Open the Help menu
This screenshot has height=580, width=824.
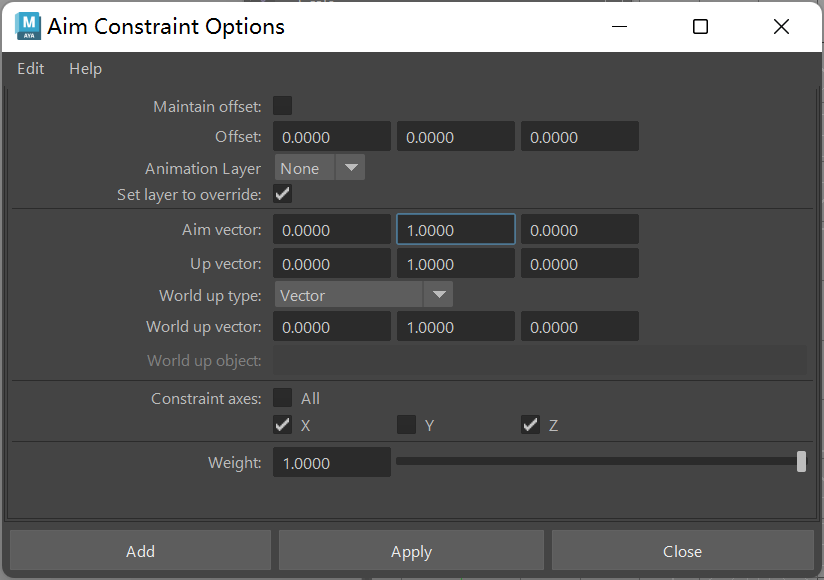tap(85, 69)
